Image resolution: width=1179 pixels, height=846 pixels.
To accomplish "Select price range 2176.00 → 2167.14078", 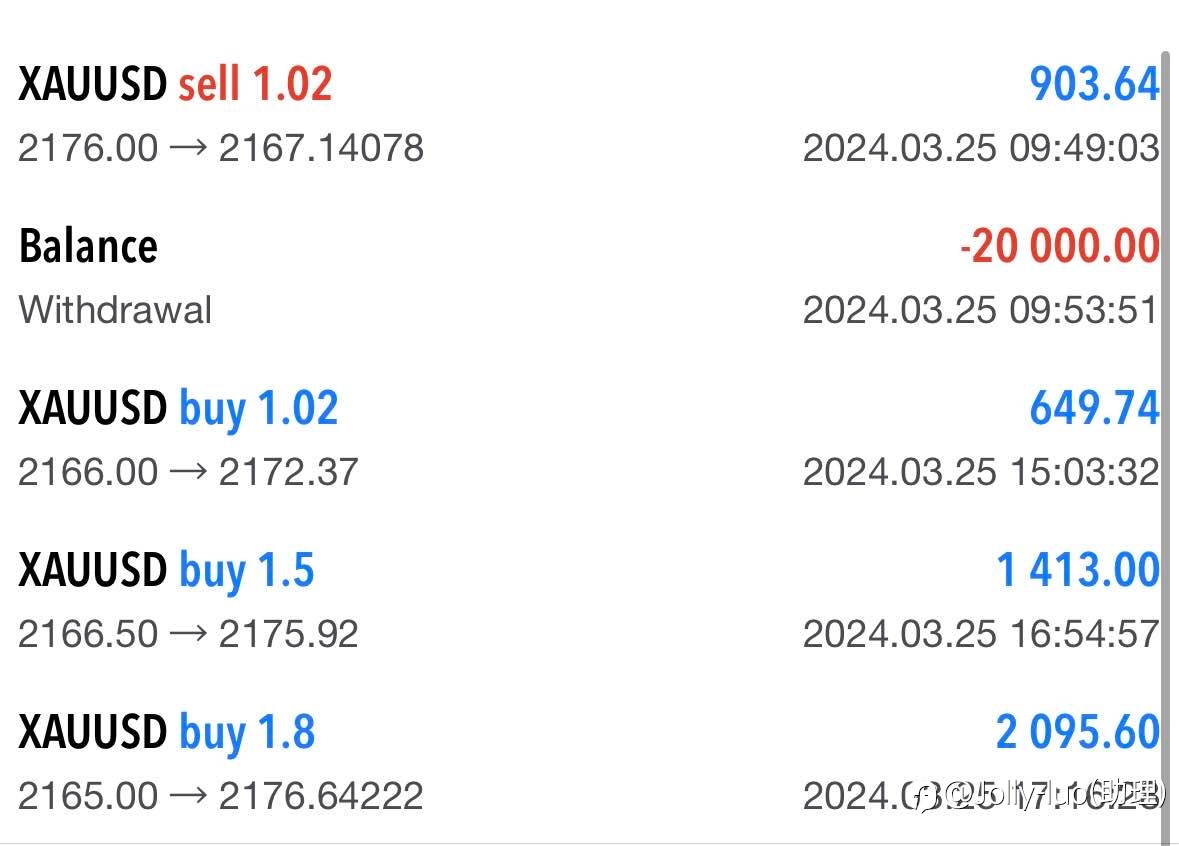I will tap(221, 147).
